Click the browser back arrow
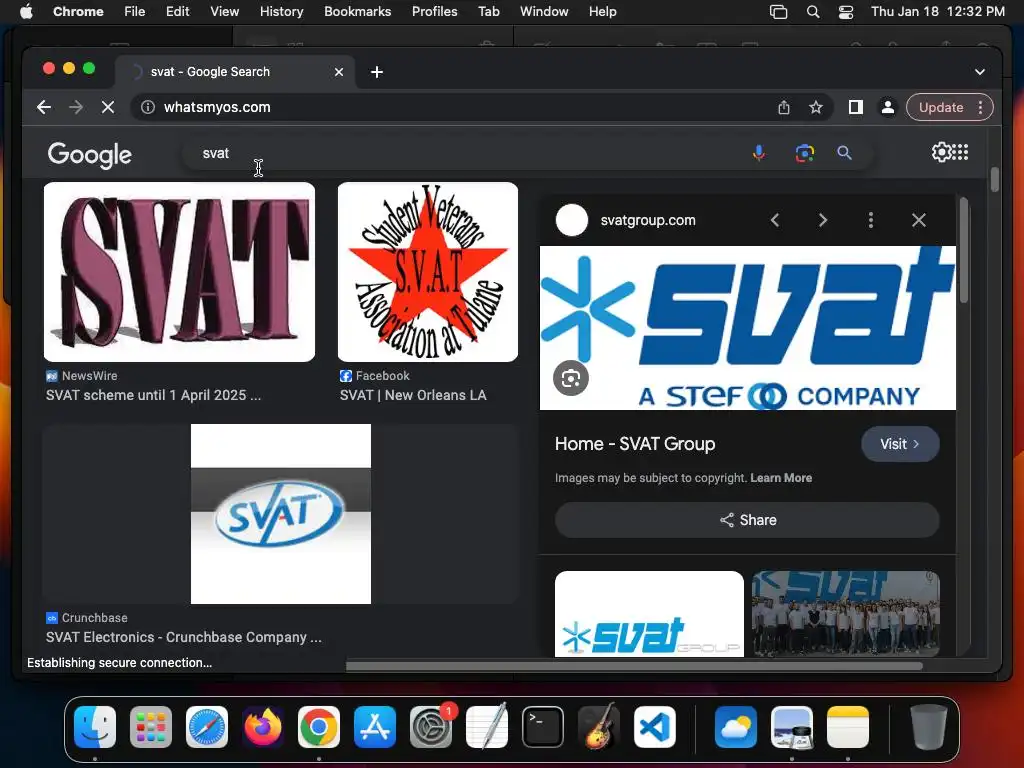The width and height of the screenshot is (1024, 768). [x=44, y=107]
